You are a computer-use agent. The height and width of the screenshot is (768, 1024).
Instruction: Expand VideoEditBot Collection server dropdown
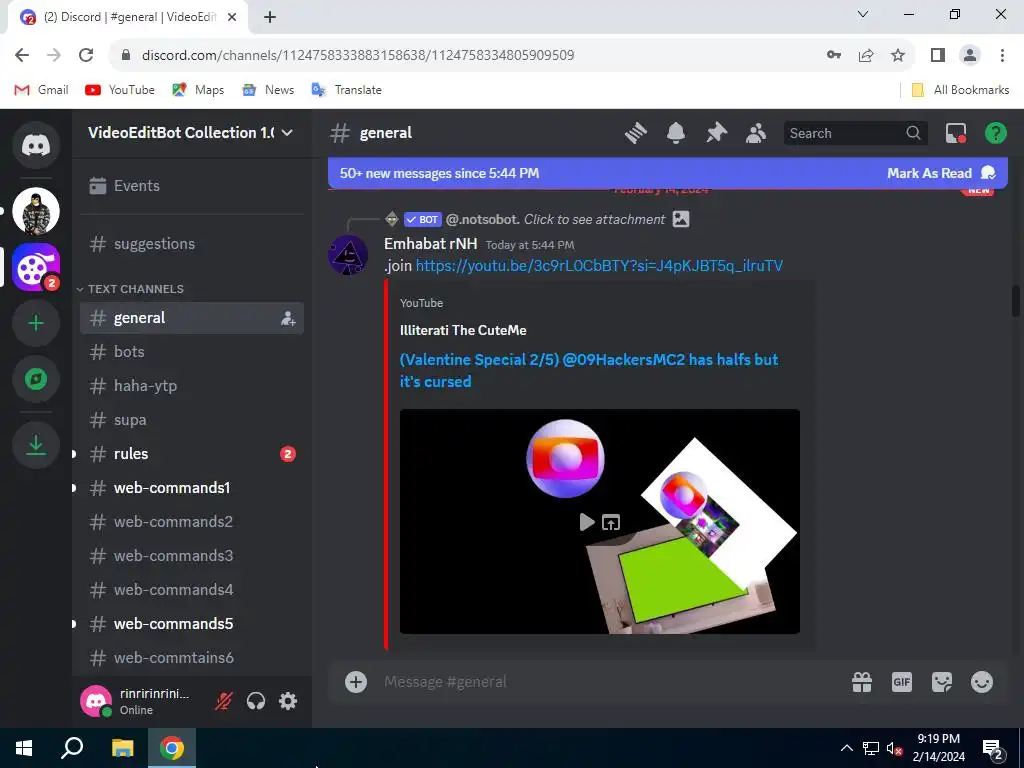click(287, 133)
